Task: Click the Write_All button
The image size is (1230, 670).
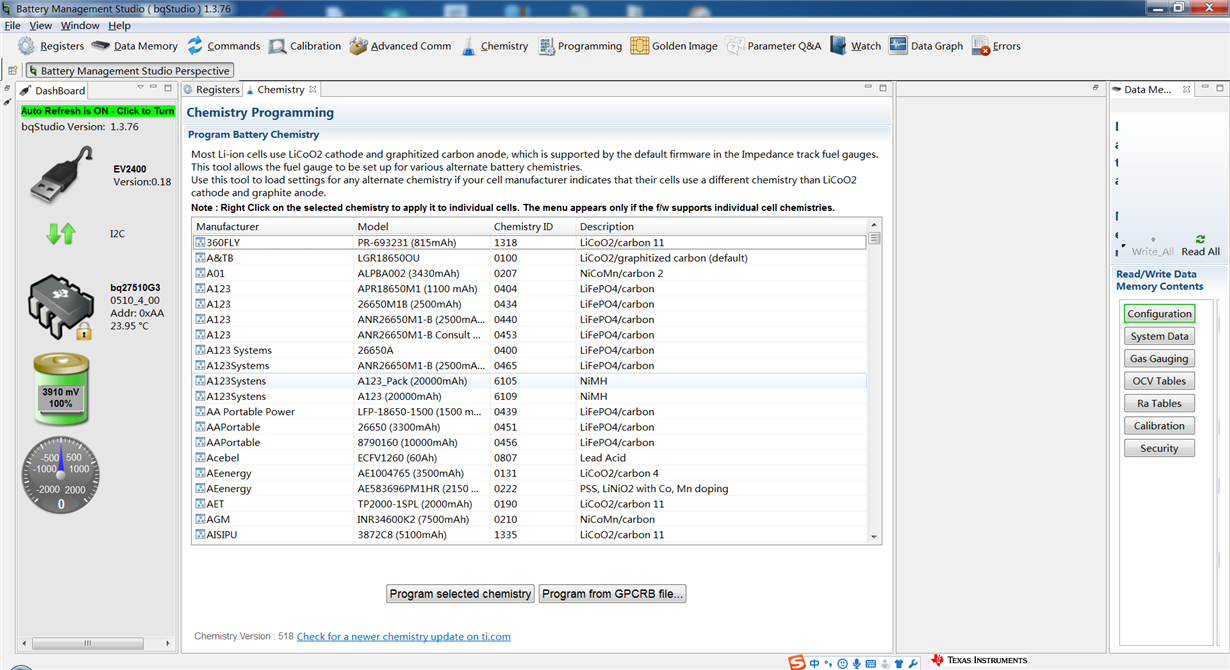Action: coord(1152,246)
